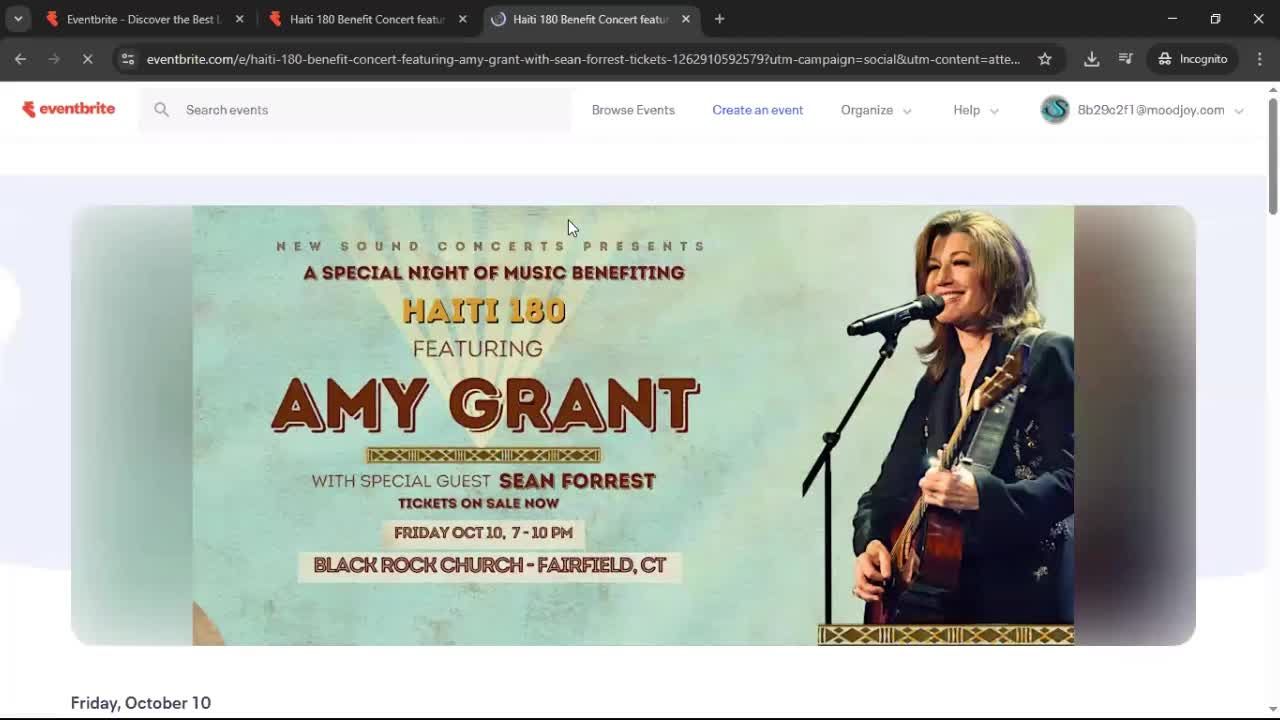The image size is (1280, 720).
Task: Click the Friday, October 10 date text
Action: 141,703
